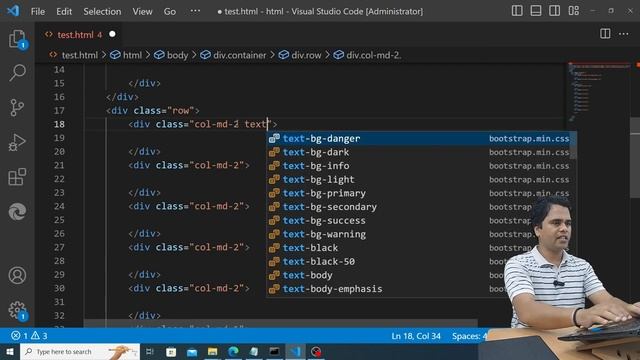This screenshot has width=640, height=360.
Task: Click the editor horizontal scrollbar
Action: (x=280, y=323)
